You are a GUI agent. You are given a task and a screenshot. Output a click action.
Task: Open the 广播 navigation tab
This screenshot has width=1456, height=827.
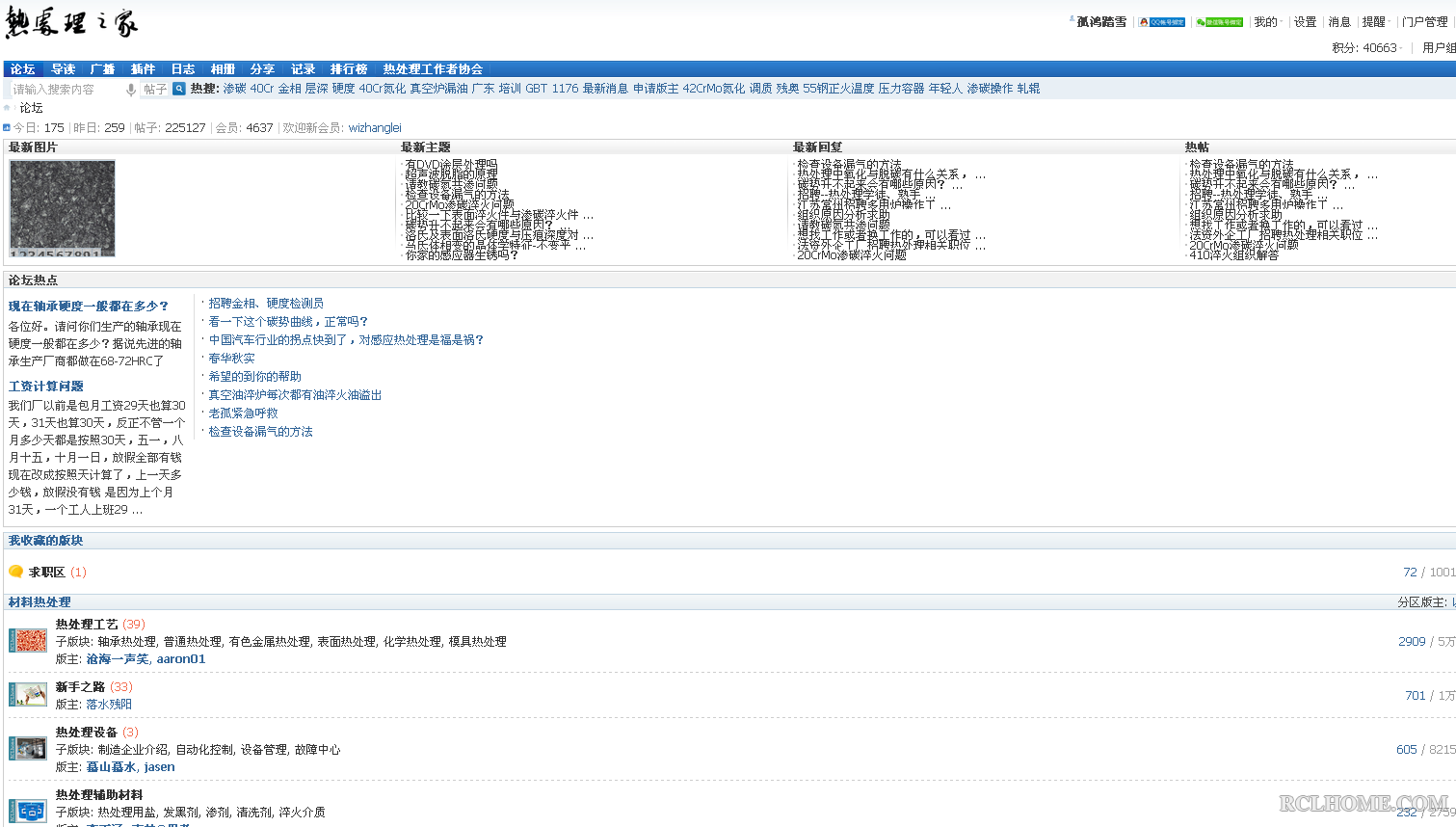(x=102, y=69)
